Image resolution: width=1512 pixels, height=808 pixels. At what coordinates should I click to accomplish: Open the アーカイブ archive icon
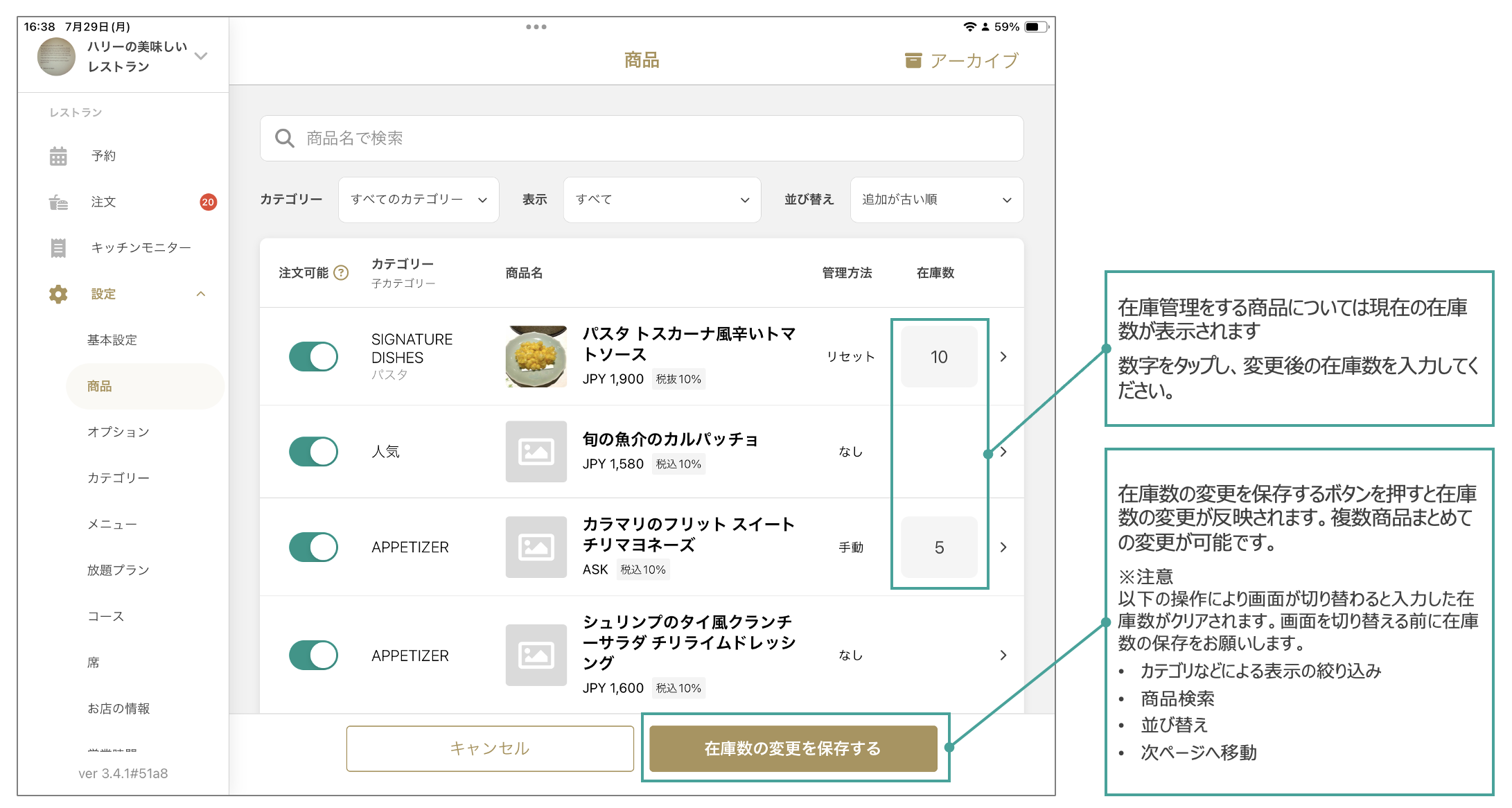(913, 60)
